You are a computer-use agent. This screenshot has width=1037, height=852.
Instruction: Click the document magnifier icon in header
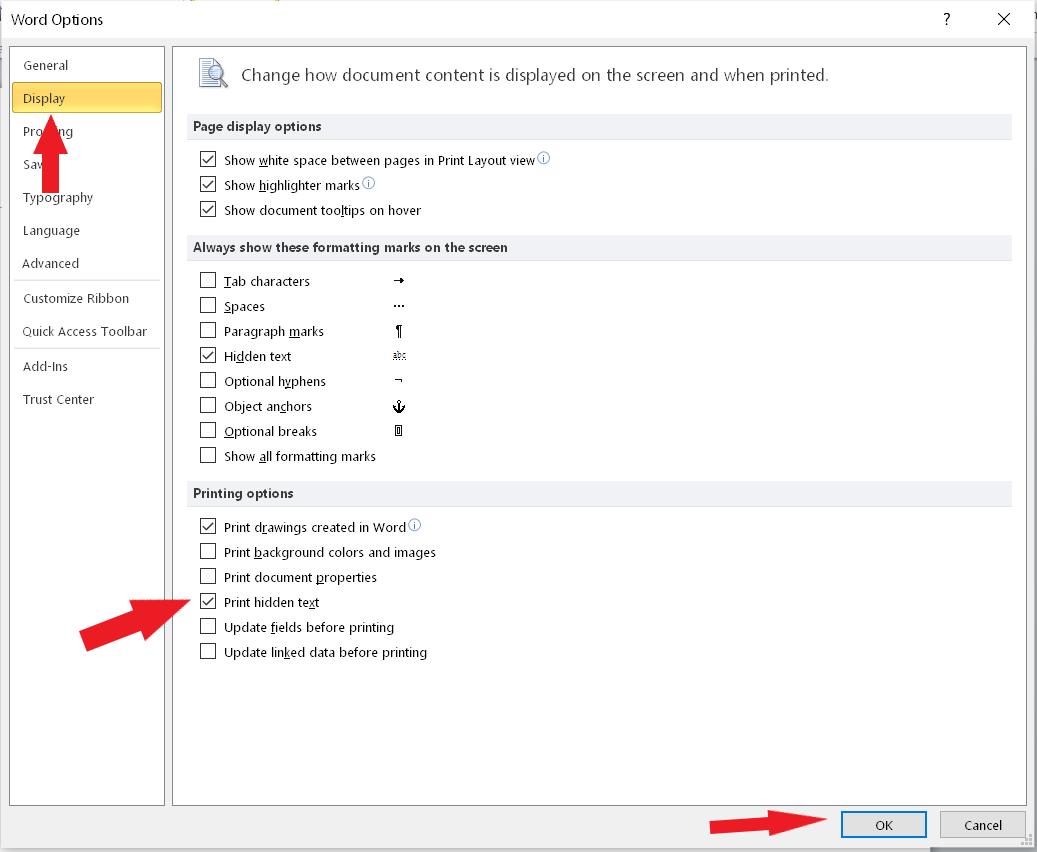click(x=213, y=73)
